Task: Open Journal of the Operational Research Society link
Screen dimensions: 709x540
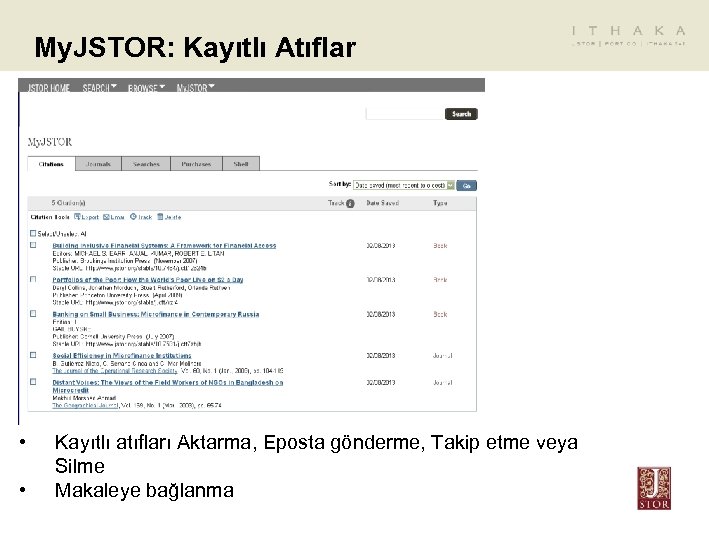Action: tap(114, 370)
